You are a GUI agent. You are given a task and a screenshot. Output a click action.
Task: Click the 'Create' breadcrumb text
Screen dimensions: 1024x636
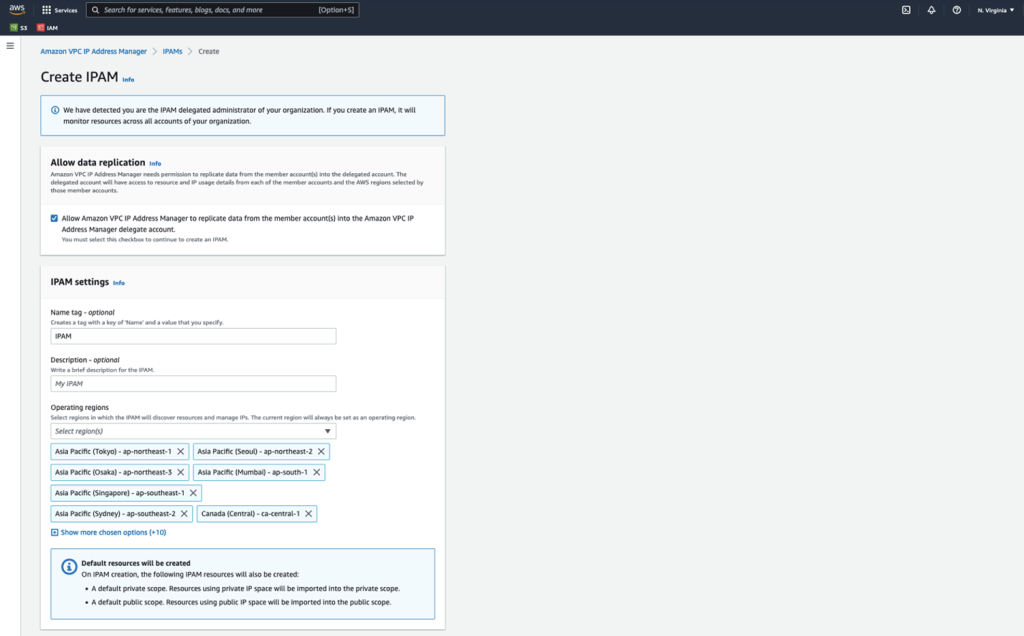click(x=209, y=51)
